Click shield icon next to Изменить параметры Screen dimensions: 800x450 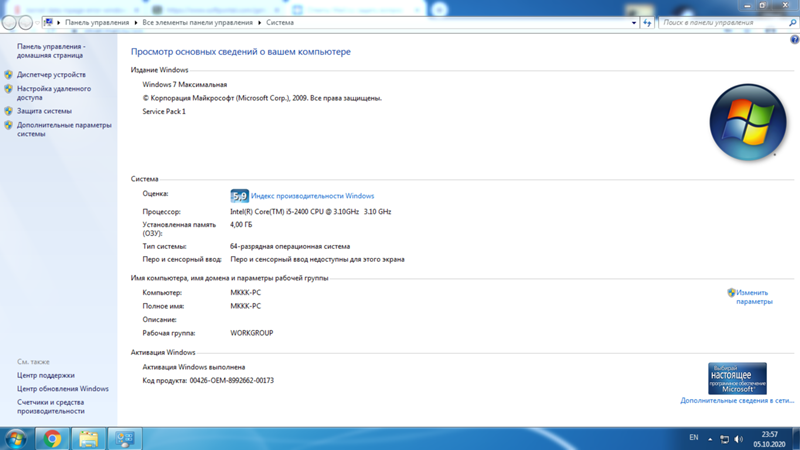click(731, 293)
